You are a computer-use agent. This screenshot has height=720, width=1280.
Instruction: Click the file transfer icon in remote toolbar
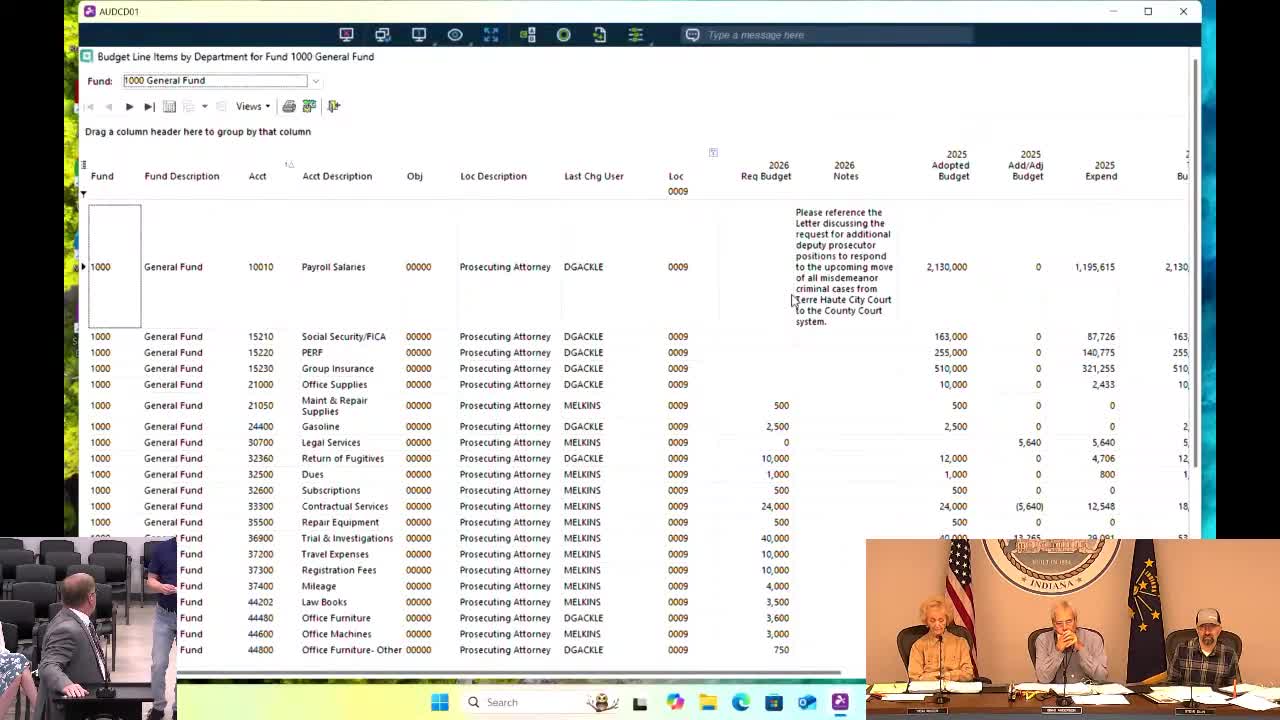point(600,35)
